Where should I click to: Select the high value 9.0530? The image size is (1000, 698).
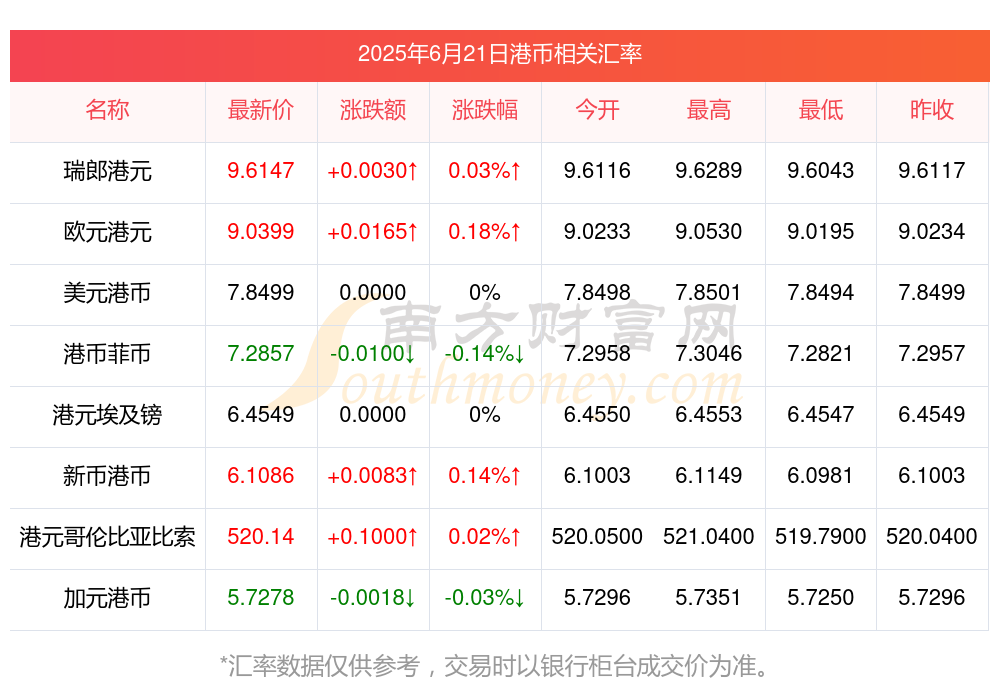tap(709, 232)
